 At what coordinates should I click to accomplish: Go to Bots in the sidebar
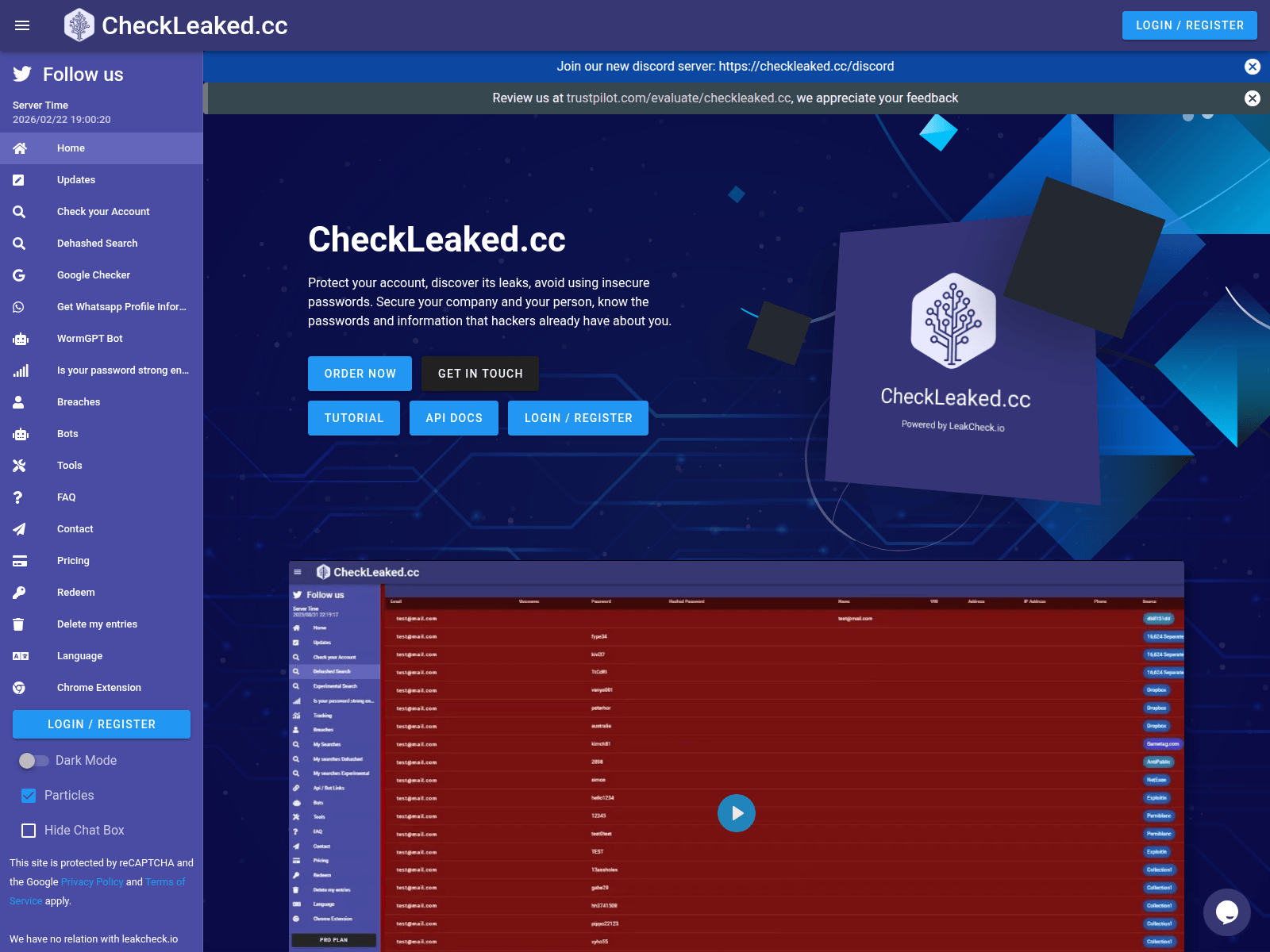tap(102, 434)
